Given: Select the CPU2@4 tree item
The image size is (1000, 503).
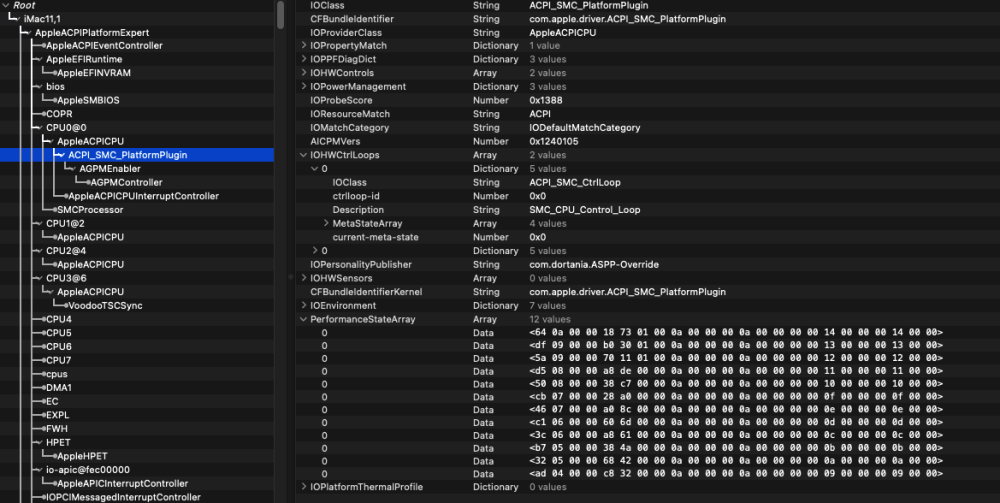Looking at the screenshot, I should pyautogui.click(x=66, y=251).
